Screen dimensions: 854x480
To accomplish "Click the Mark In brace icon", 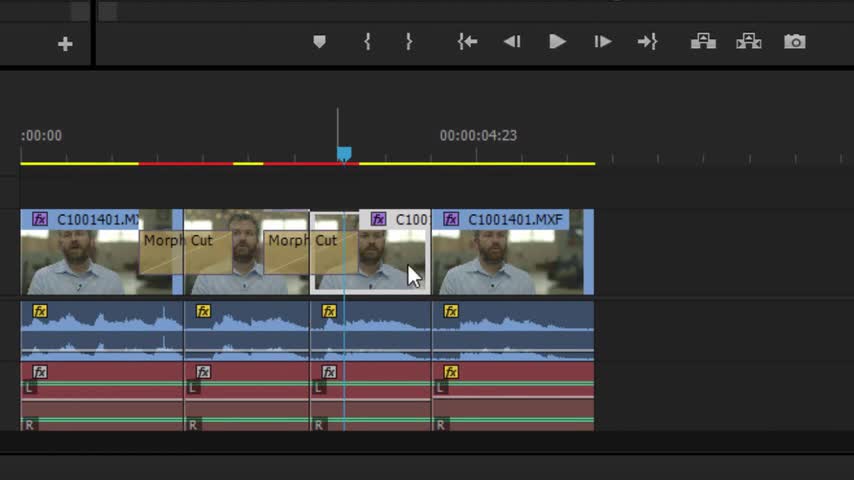I will click(368, 41).
